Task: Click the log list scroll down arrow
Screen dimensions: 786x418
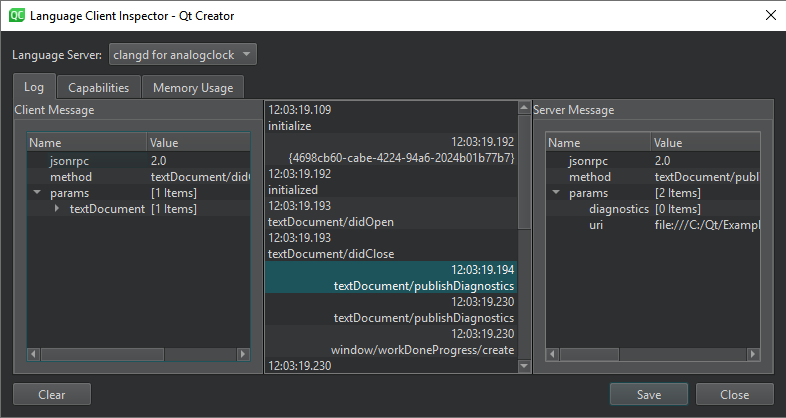Action: 524,367
